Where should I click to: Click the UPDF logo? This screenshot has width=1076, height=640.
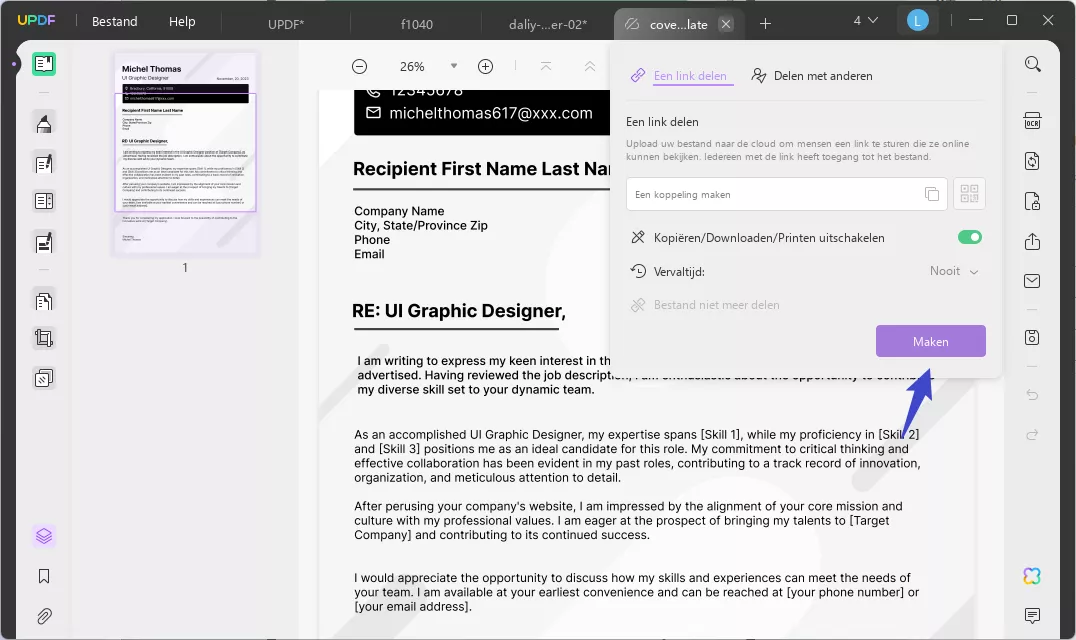click(x=36, y=21)
